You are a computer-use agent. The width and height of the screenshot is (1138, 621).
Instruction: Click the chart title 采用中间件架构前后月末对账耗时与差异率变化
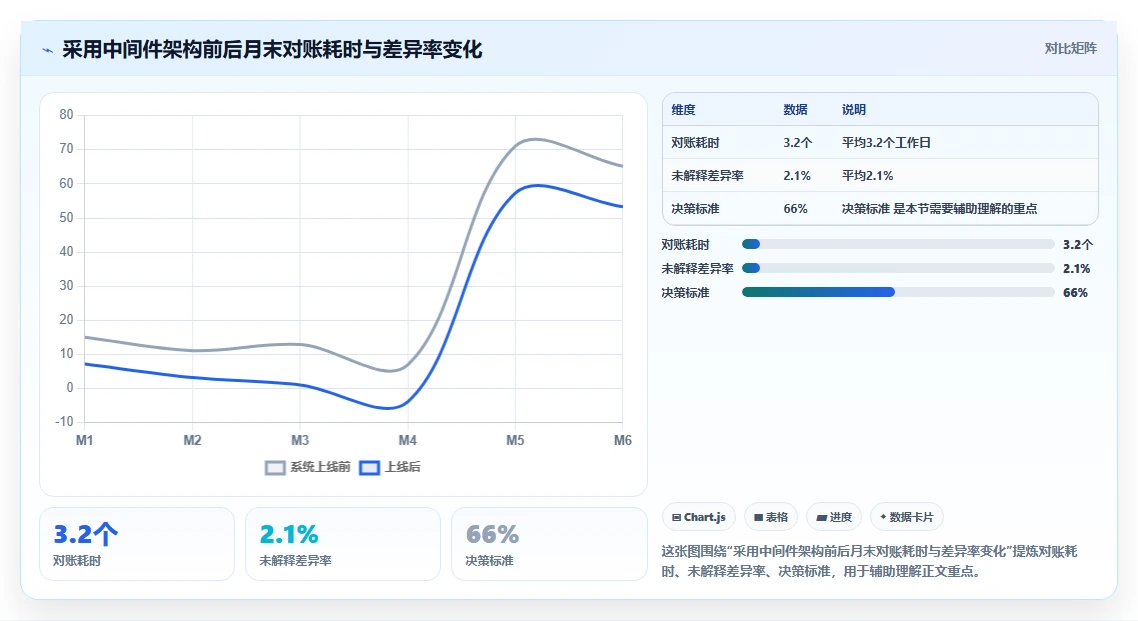[x=272, y=49]
